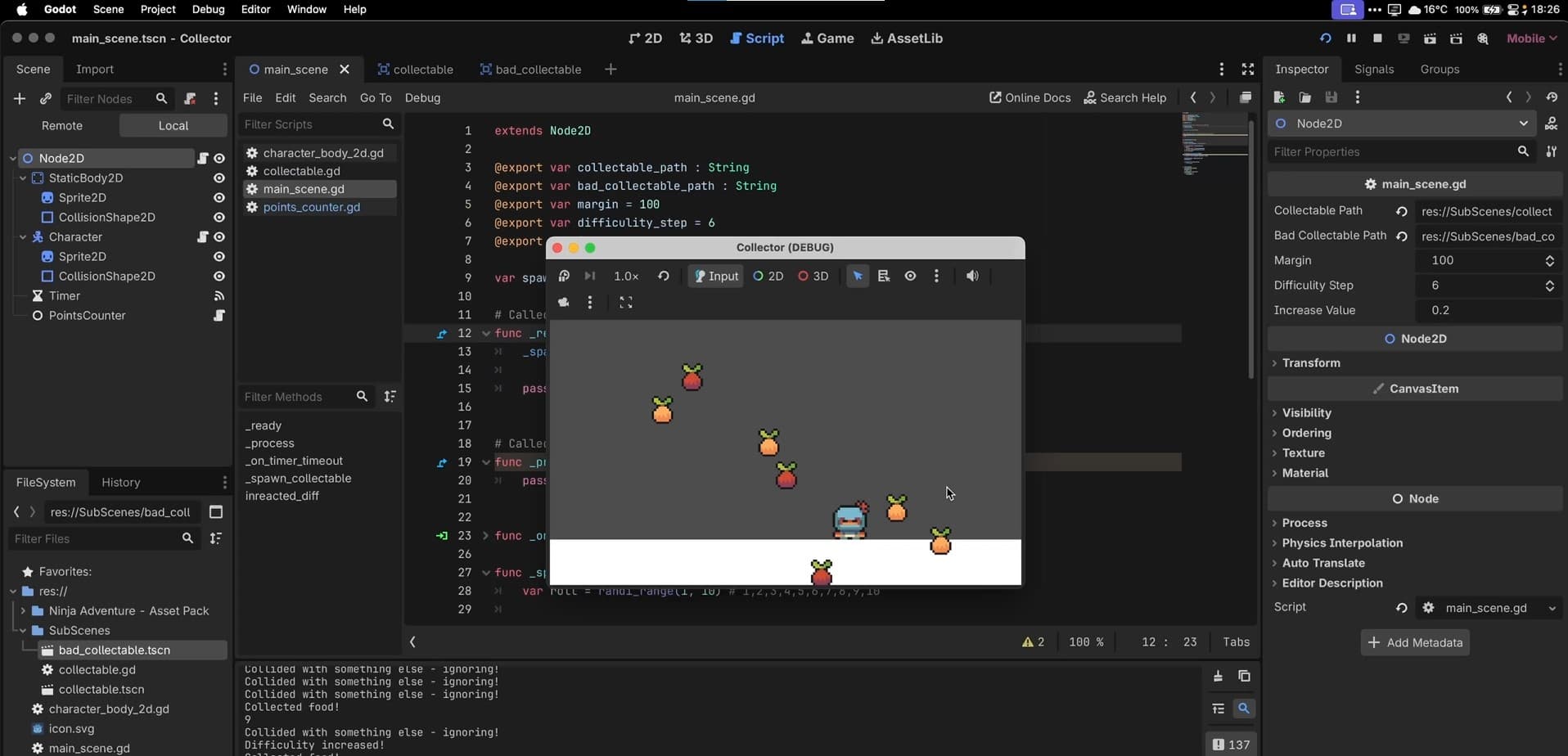Click the script editor vertical scrollbar
Screen dimensions: 1568x756
pos(1251,250)
